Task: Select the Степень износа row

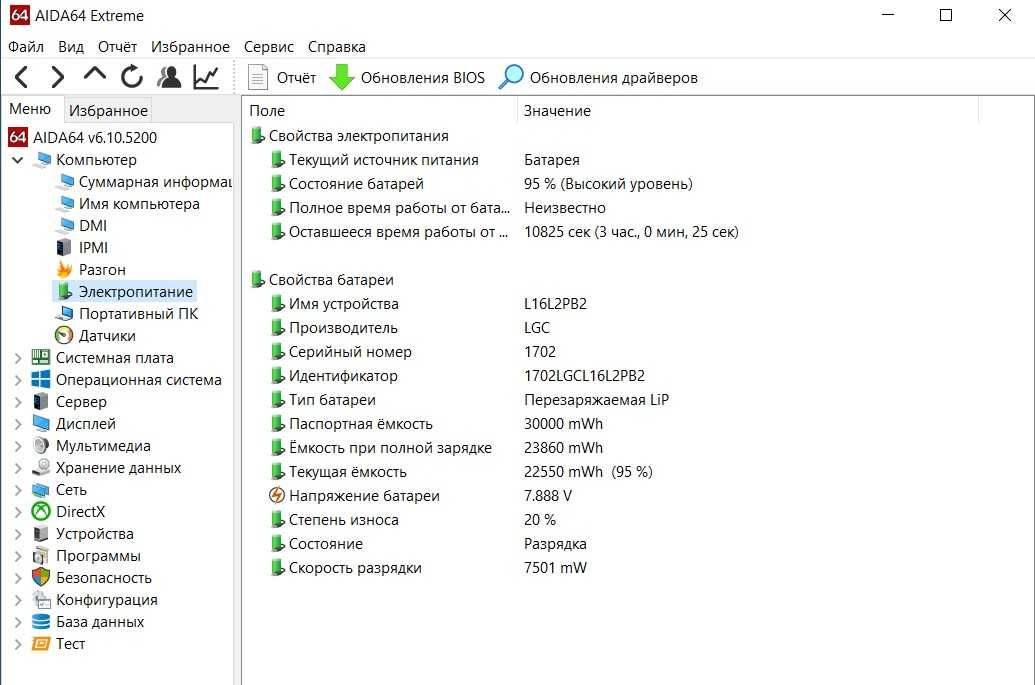Action: click(343, 519)
